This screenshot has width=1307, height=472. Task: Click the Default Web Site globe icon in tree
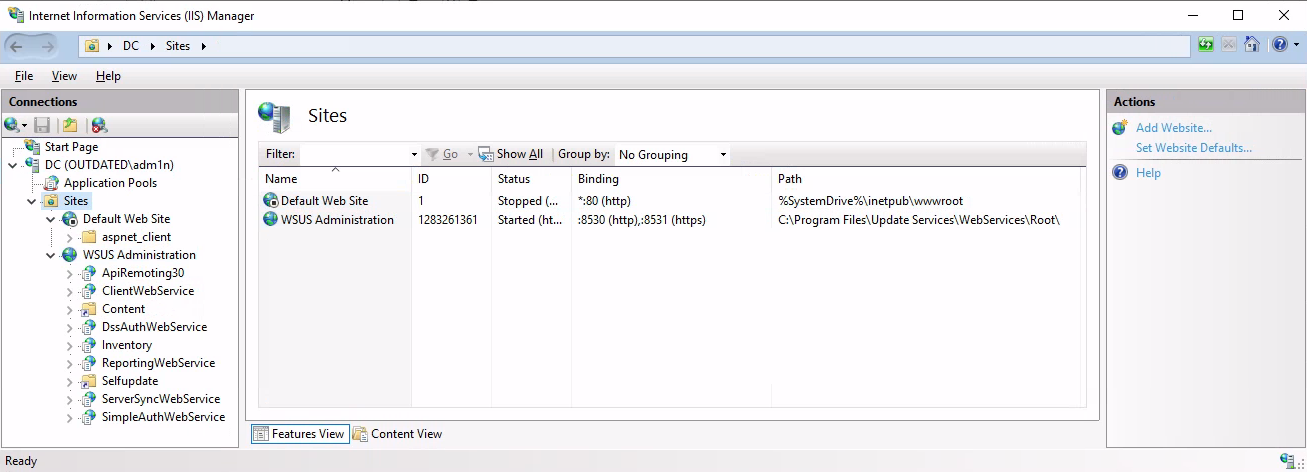pyautogui.click(x=70, y=219)
